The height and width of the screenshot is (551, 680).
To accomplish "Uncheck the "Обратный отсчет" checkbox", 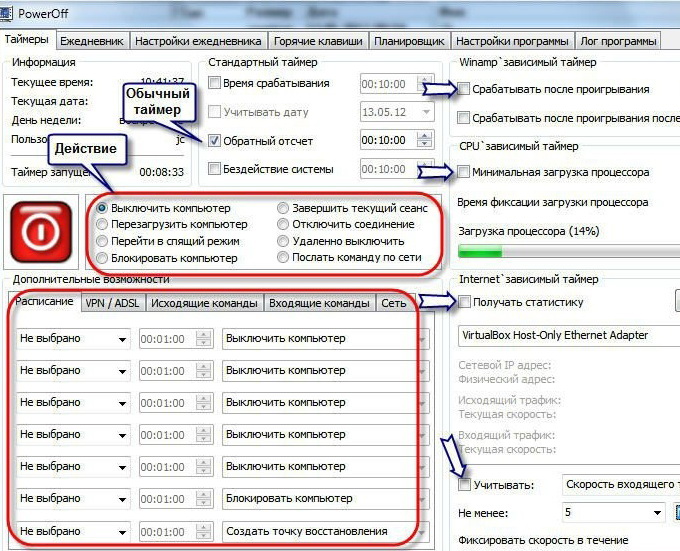I will click(x=214, y=140).
